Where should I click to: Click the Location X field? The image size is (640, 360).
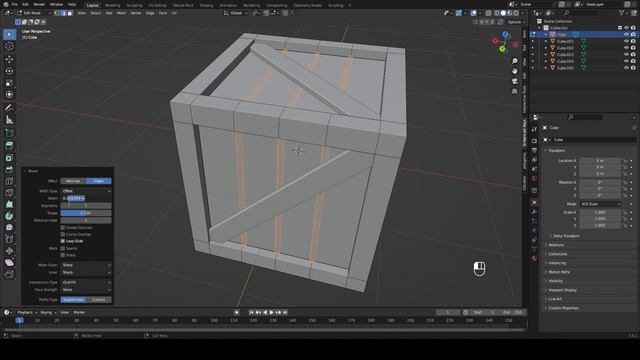600,160
